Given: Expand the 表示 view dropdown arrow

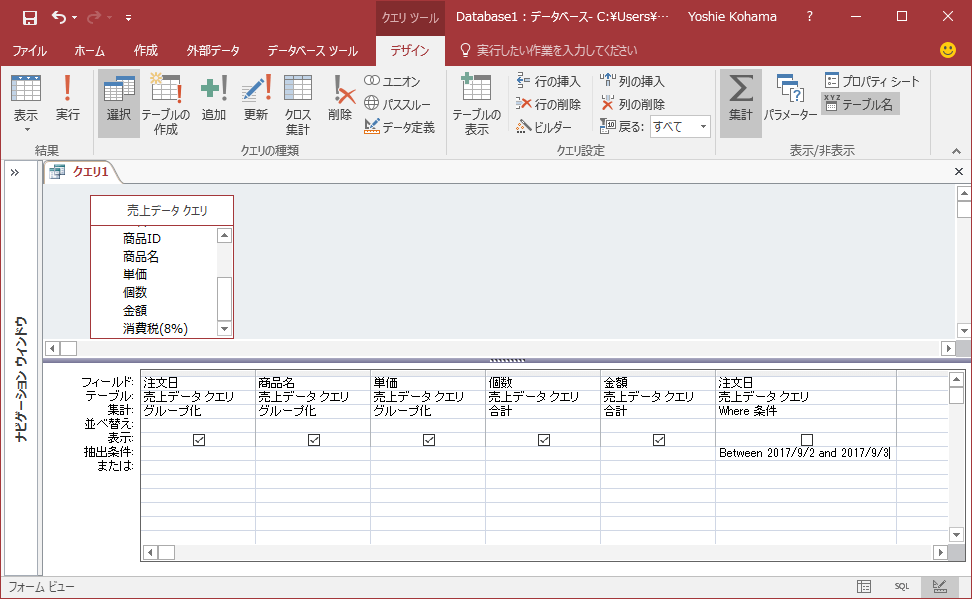Looking at the screenshot, I should point(27,130).
